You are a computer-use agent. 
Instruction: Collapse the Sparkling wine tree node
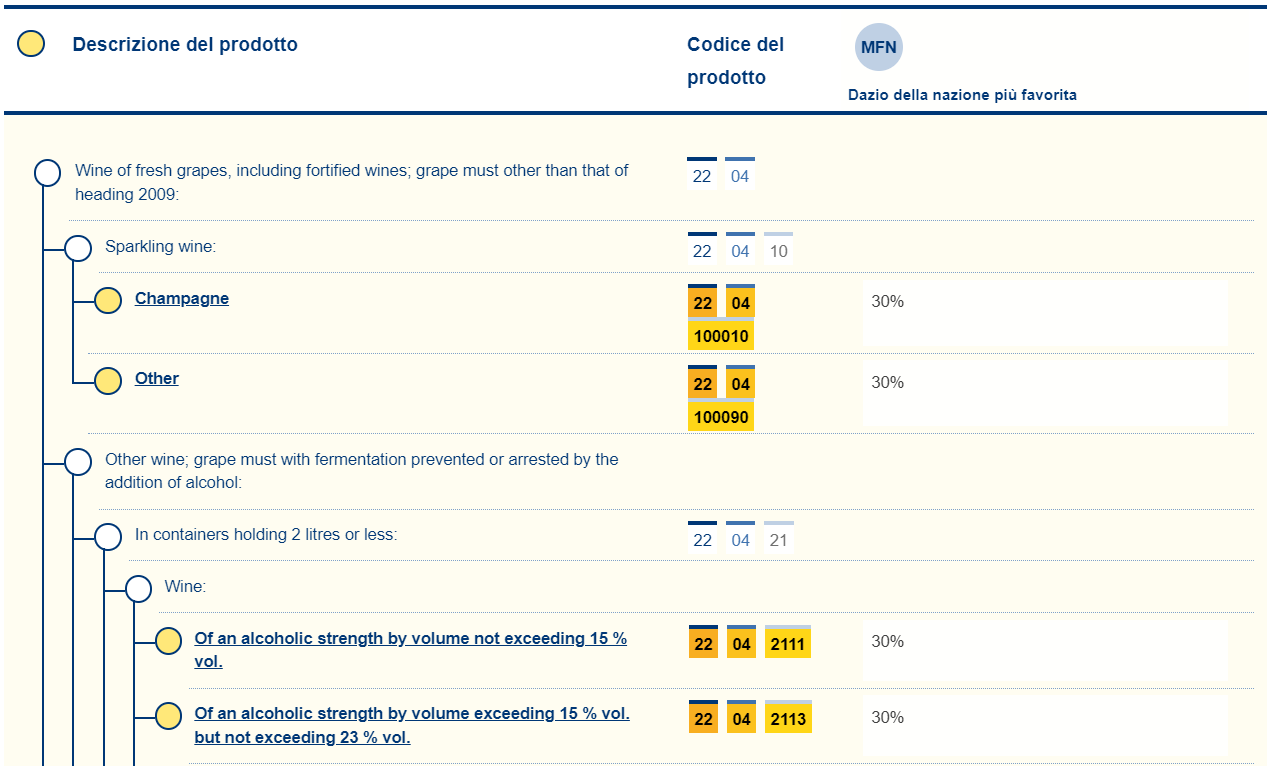78,248
